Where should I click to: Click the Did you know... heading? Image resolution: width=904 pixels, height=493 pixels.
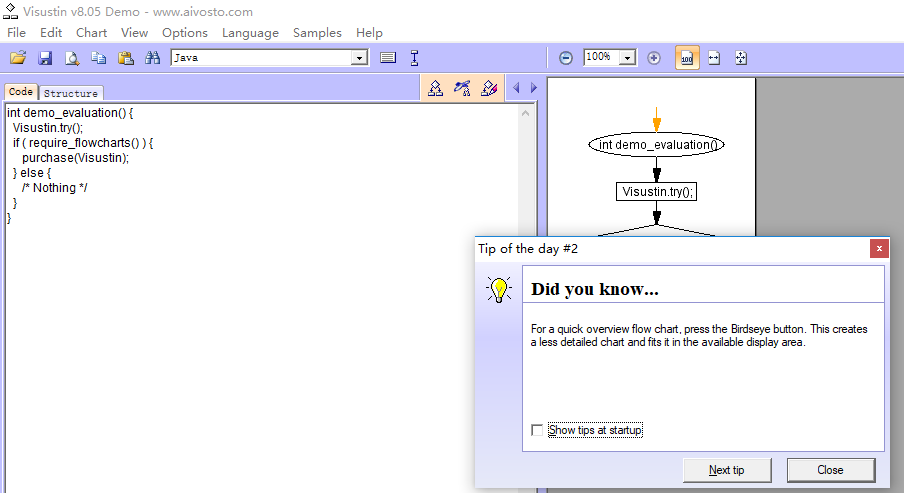(594, 289)
